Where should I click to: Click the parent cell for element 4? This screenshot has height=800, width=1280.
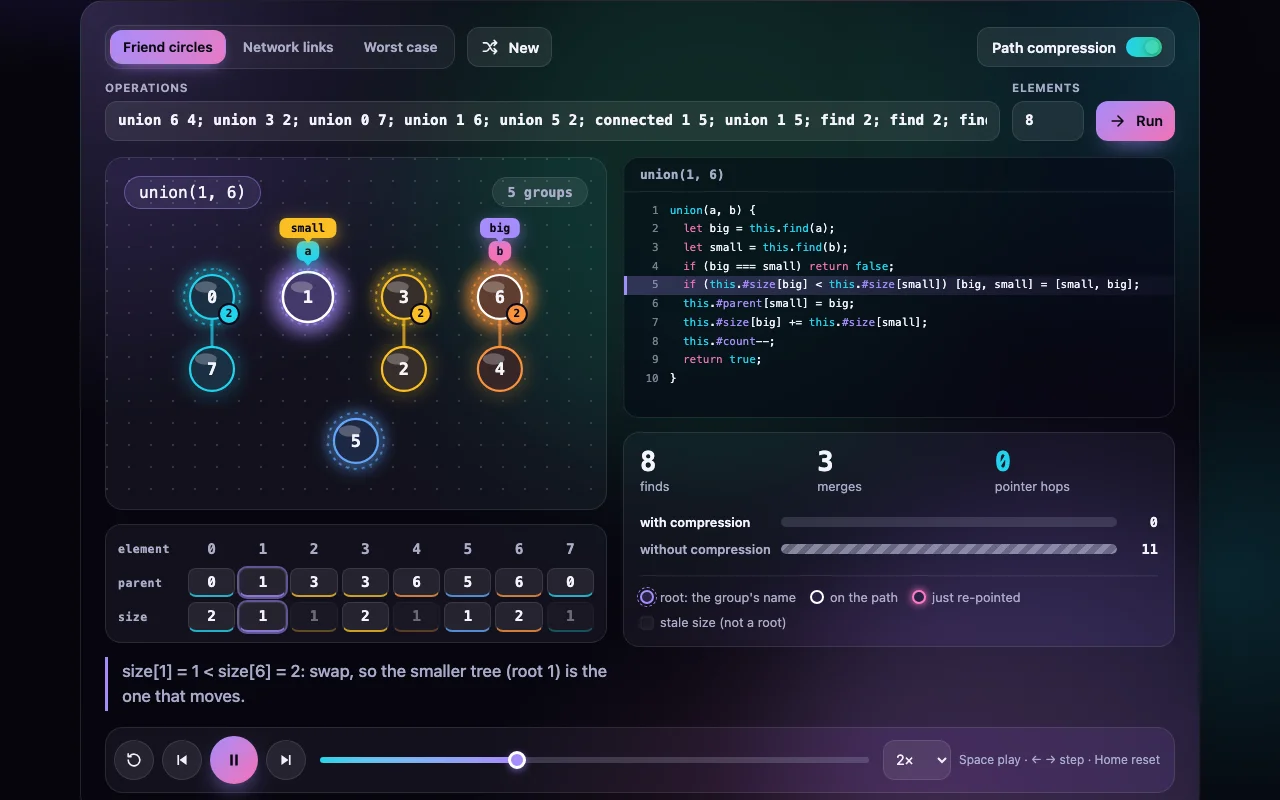click(417, 583)
